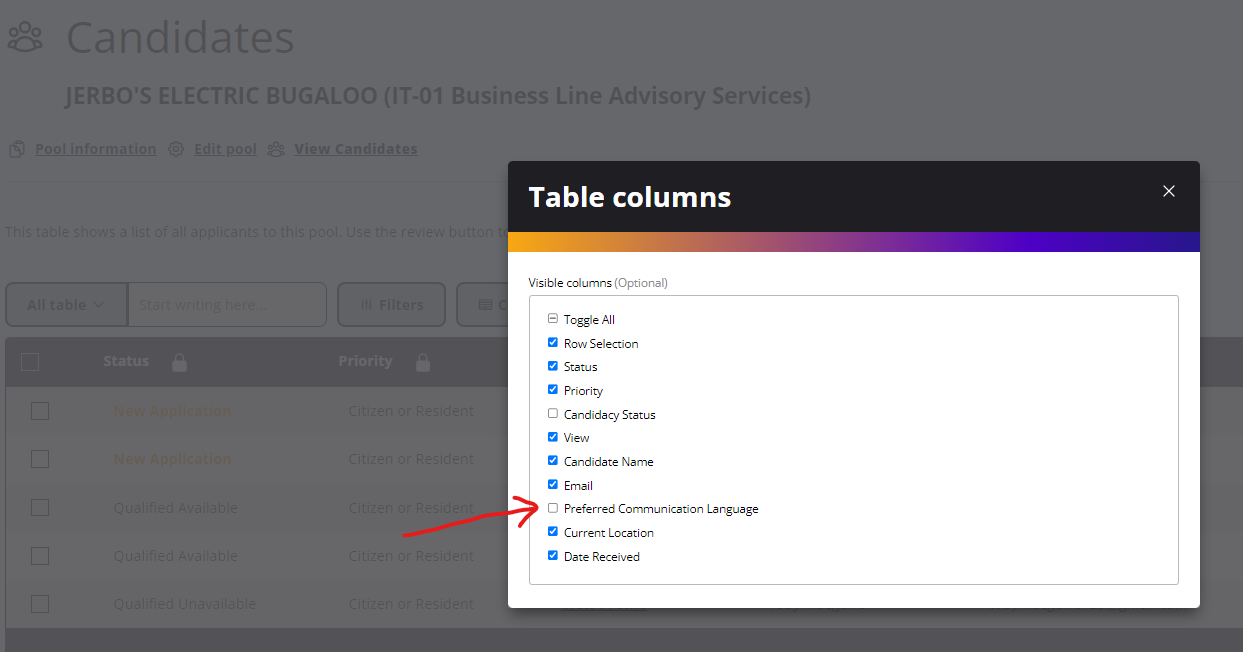Select the first New Application row checkbox
This screenshot has width=1243, height=652.
coord(39,410)
